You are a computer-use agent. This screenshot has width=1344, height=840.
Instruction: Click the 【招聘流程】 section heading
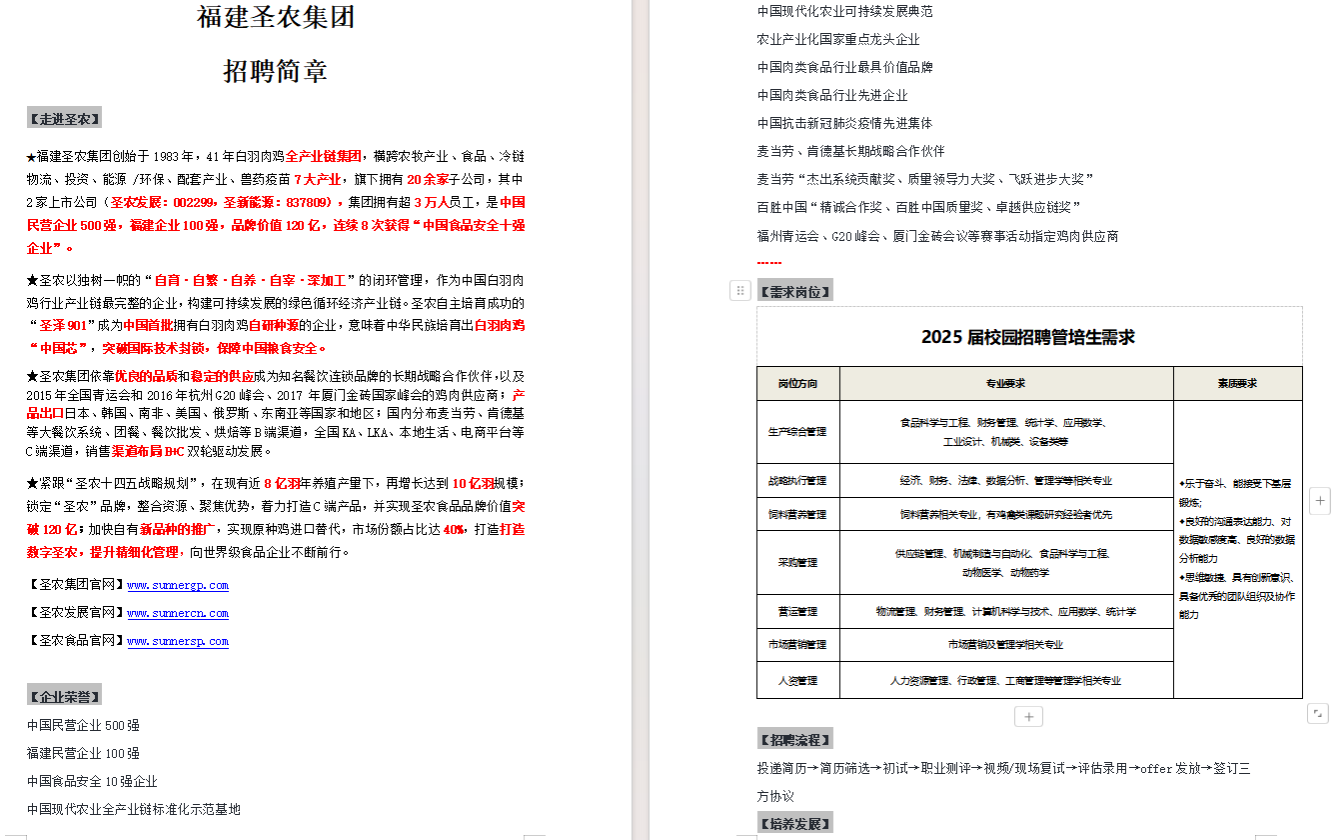[x=795, y=740]
